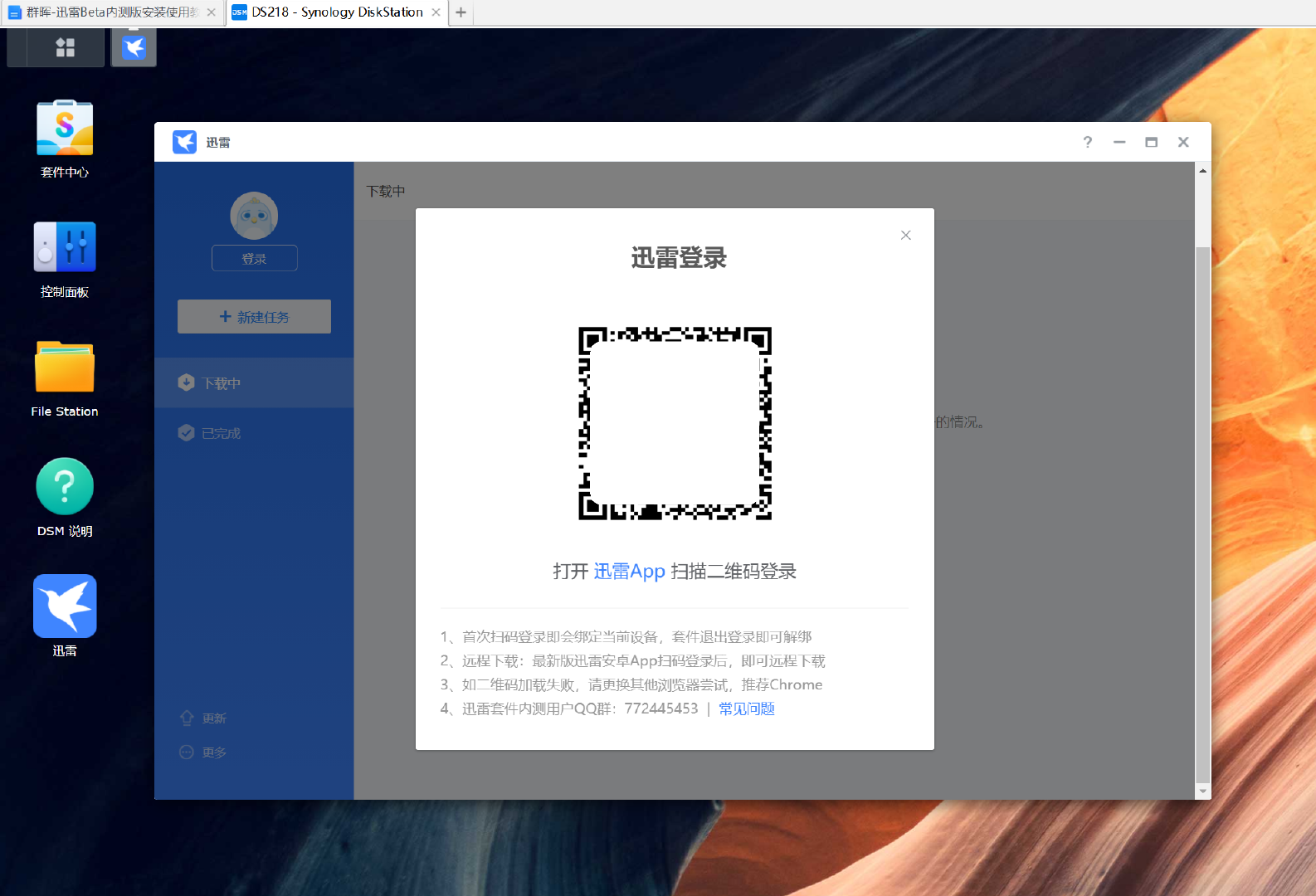Click the QR code image
1316x896 pixels.
pyautogui.click(x=675, y=424)
